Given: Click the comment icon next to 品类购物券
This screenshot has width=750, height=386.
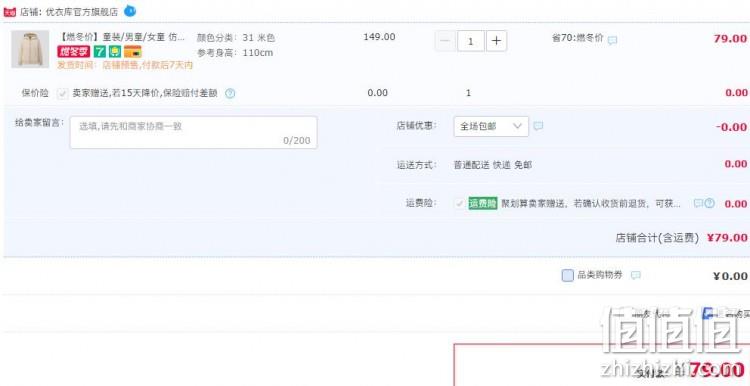Looking at the screenshot, I should pos(636,276).
